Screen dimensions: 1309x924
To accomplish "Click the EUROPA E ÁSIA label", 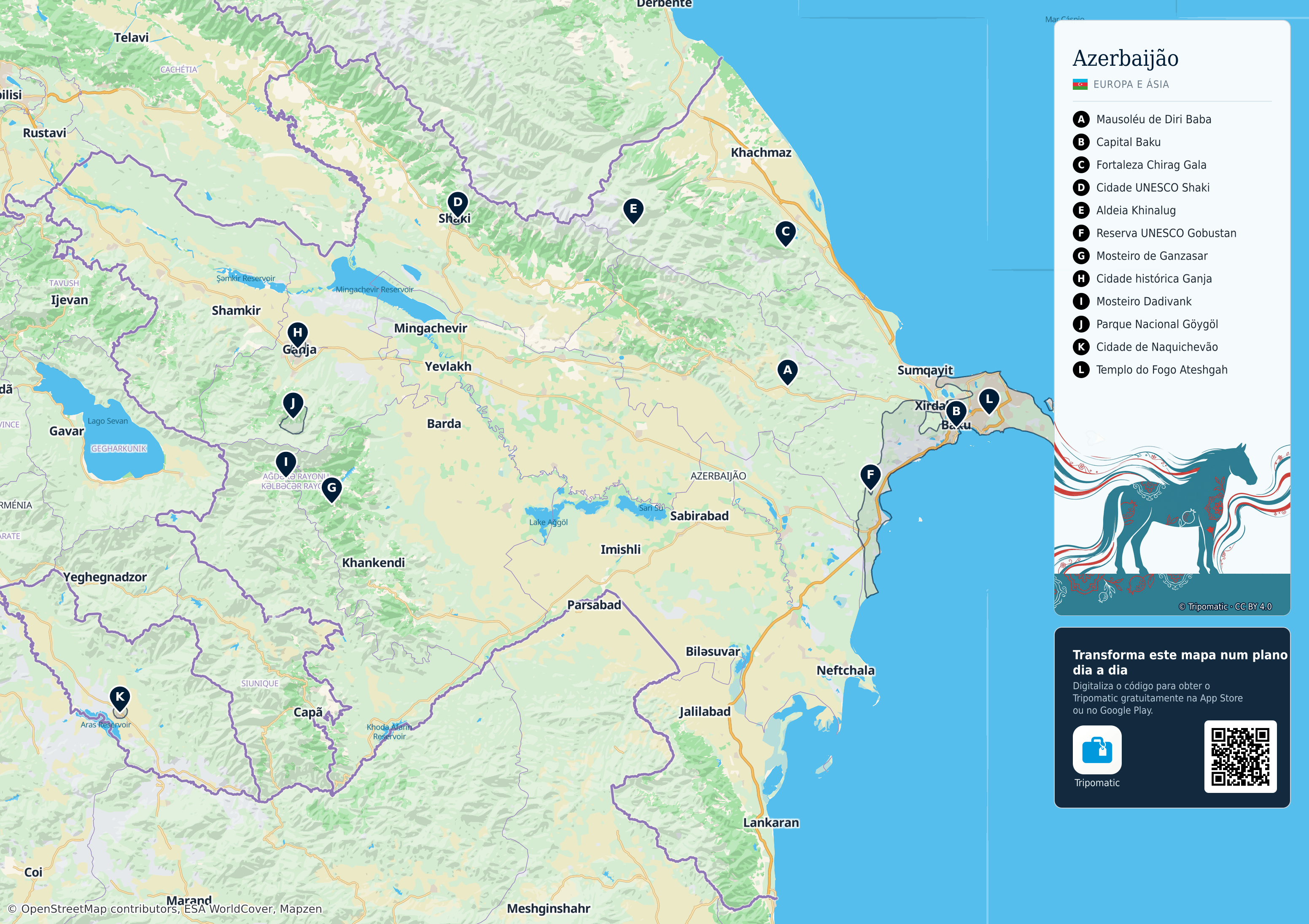I will coord(1131,84).
